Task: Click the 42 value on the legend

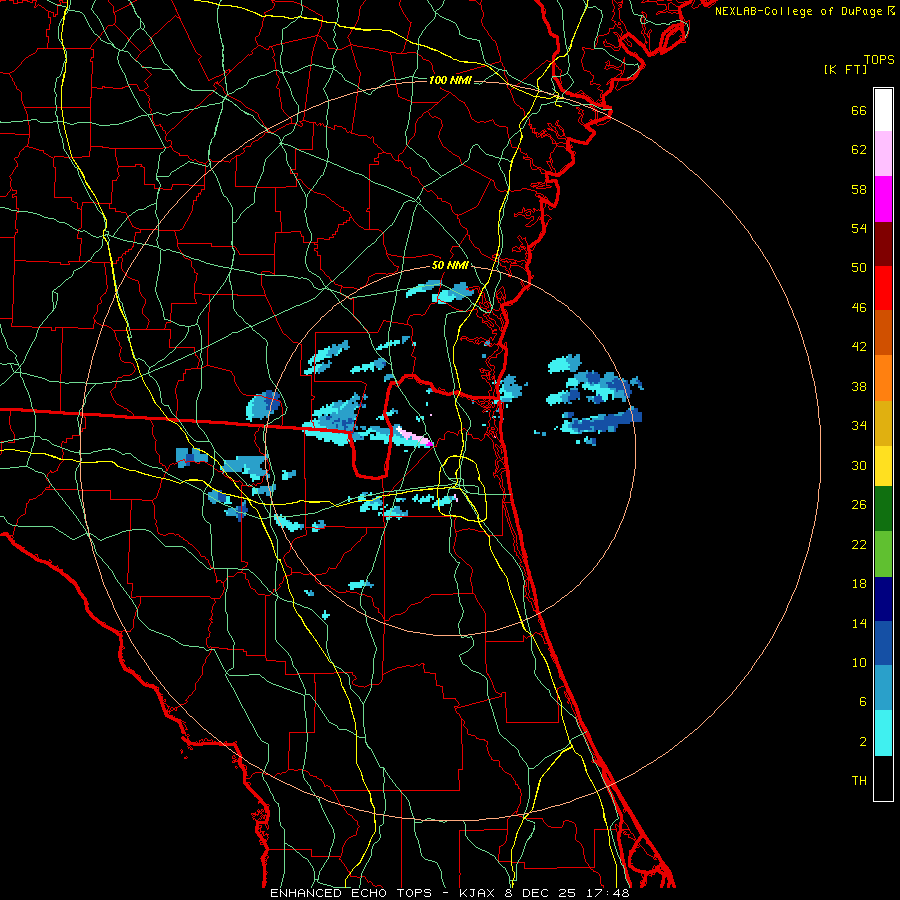Action: tap(859, 347)
